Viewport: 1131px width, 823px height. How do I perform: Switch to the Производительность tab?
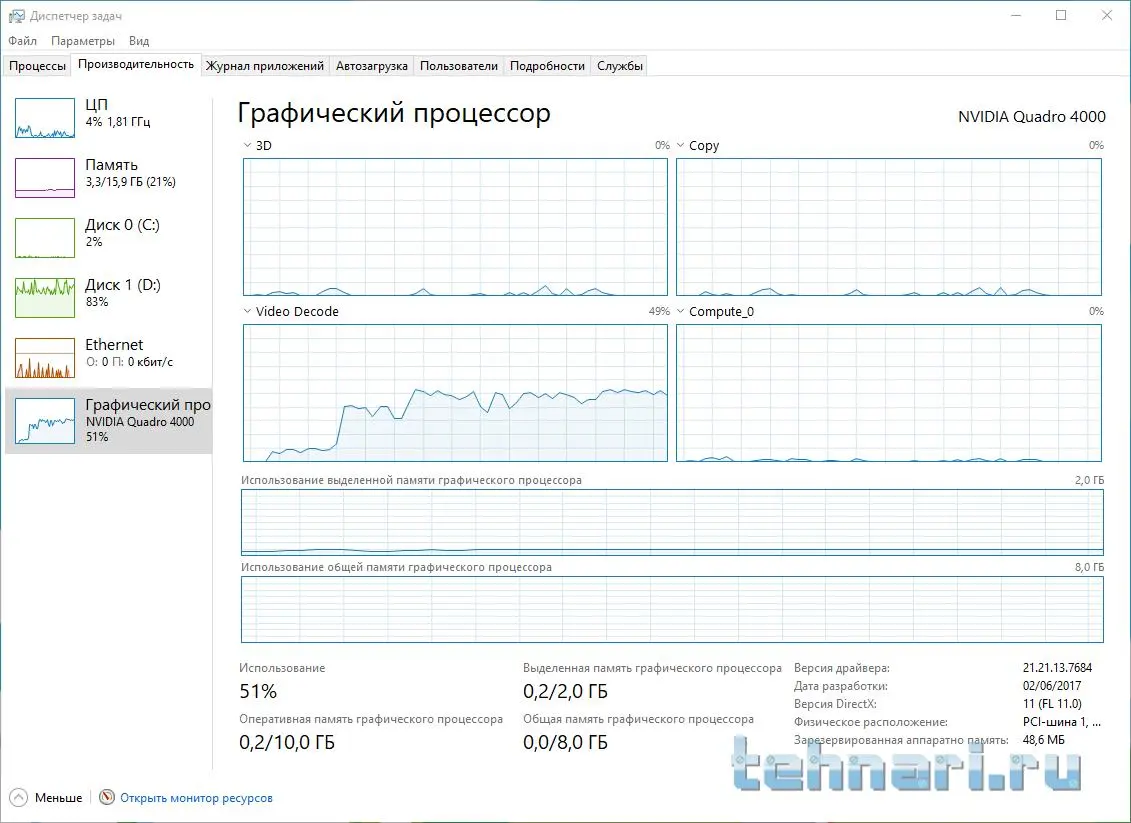136,64
